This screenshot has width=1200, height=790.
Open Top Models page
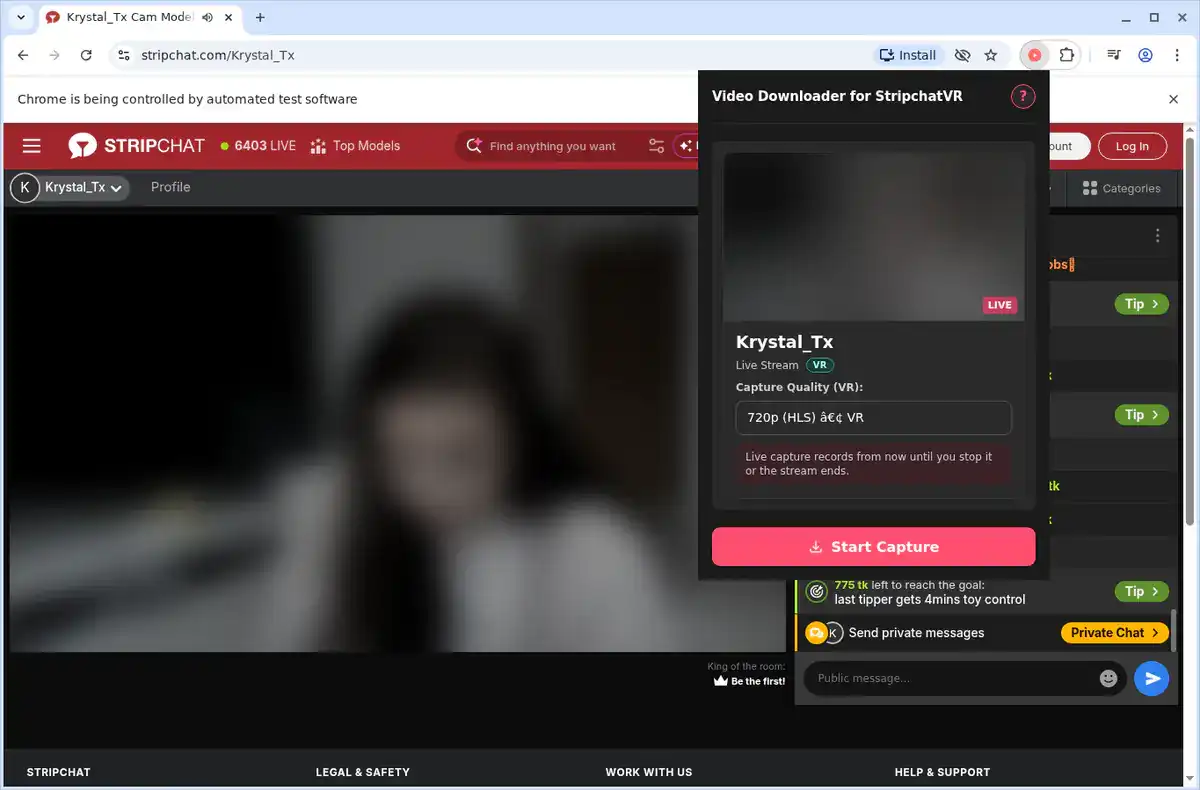355,146
